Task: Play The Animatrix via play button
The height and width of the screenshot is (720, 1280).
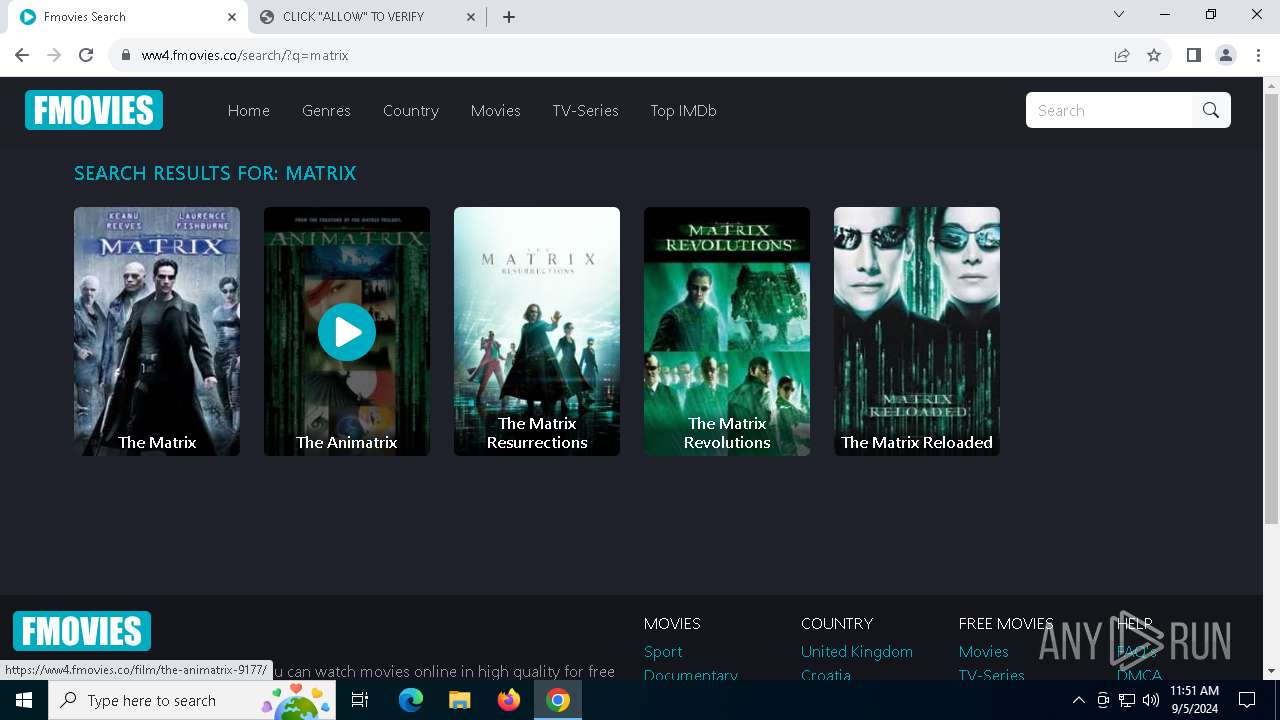Action: coord(347,332)
